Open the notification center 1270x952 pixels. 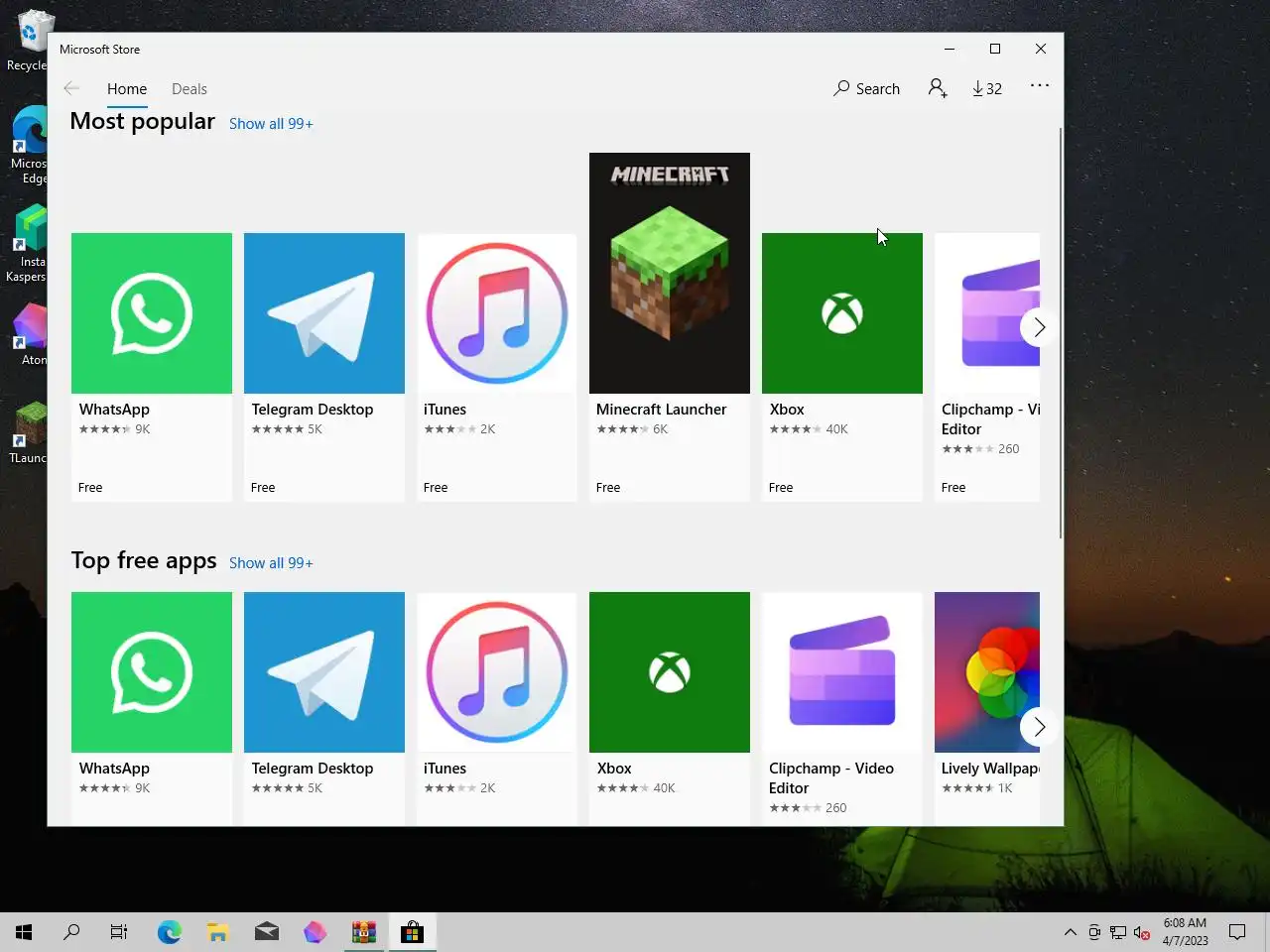point(1237,932)
